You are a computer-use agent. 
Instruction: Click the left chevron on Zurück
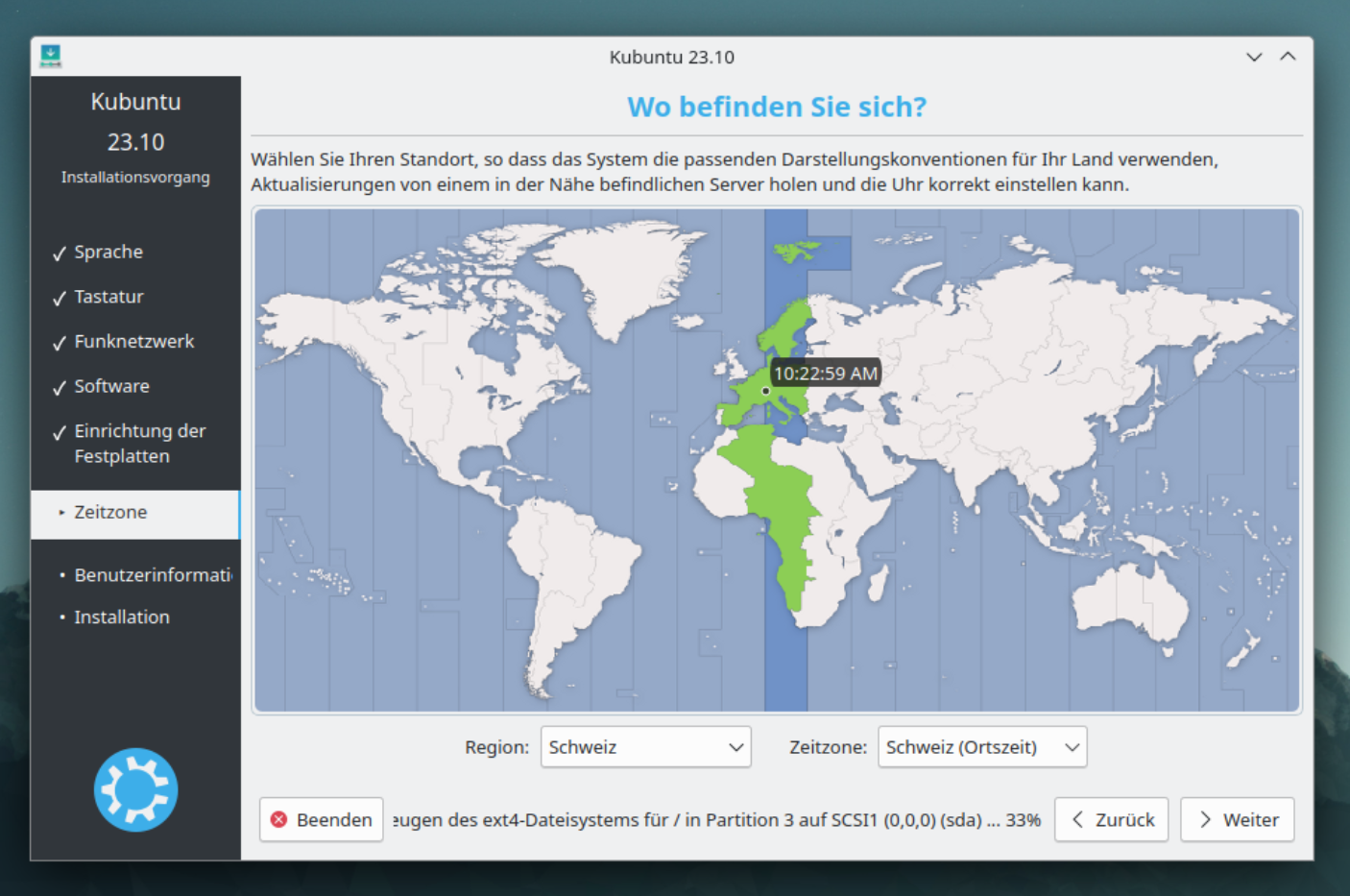click(1077, 819)
